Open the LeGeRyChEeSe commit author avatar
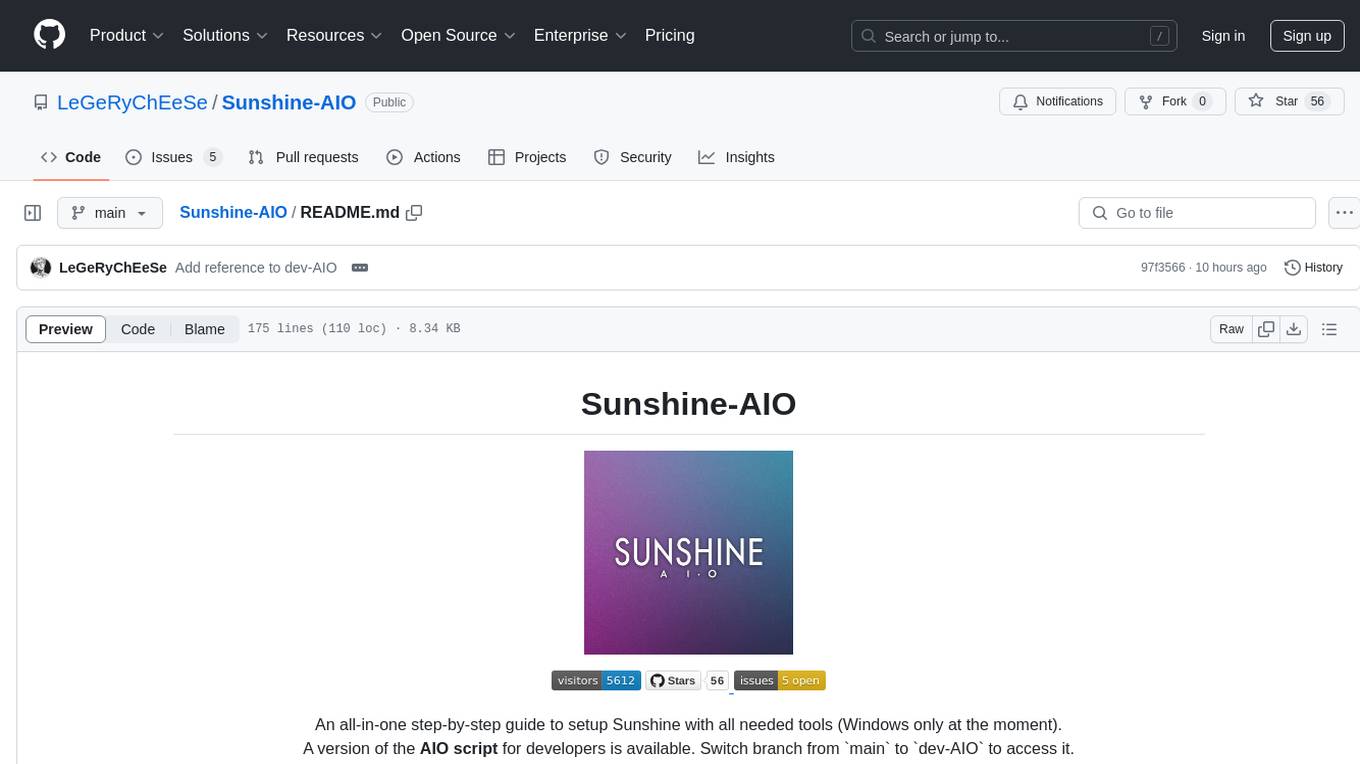1360x764 pixels. coord(41,268)
